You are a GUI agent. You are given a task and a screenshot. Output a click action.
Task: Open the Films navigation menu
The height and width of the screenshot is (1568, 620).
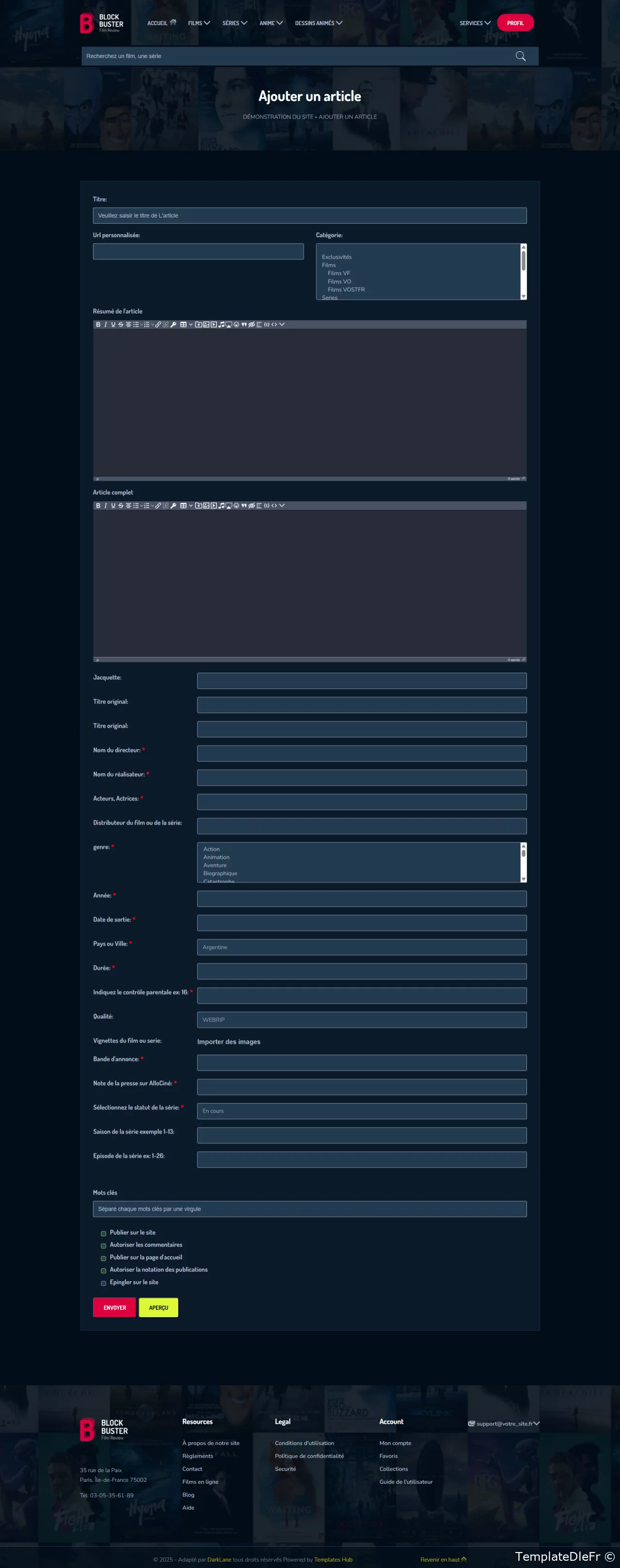tap(199, 23)
